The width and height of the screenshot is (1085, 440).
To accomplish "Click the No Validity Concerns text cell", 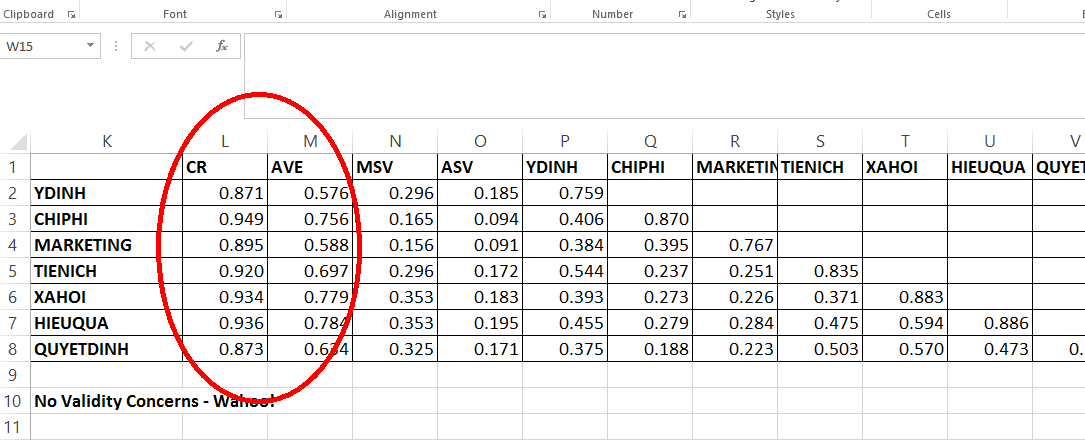I will pyautogui.click(x=150, y=401).
